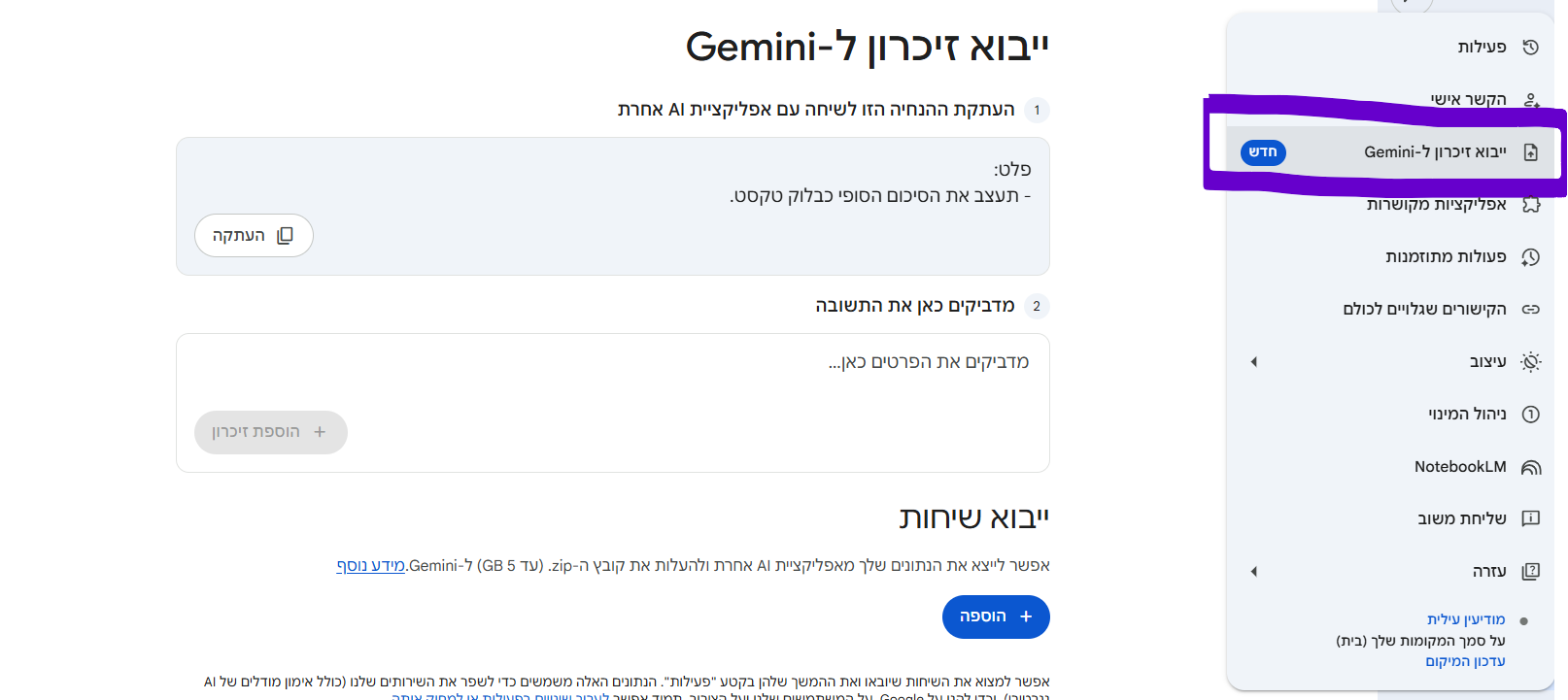
Task: Open the learn more link
Action: 370,566
